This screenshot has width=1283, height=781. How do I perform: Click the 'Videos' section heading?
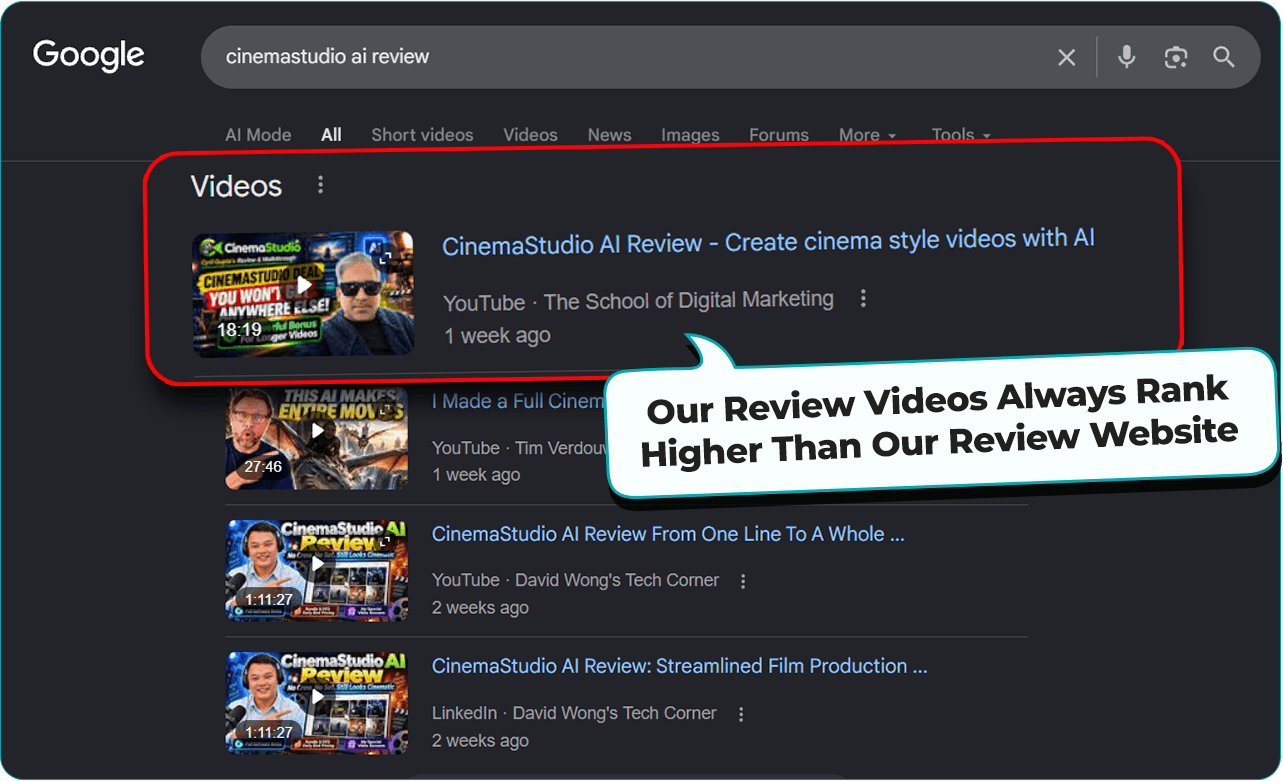click(237, 186)
